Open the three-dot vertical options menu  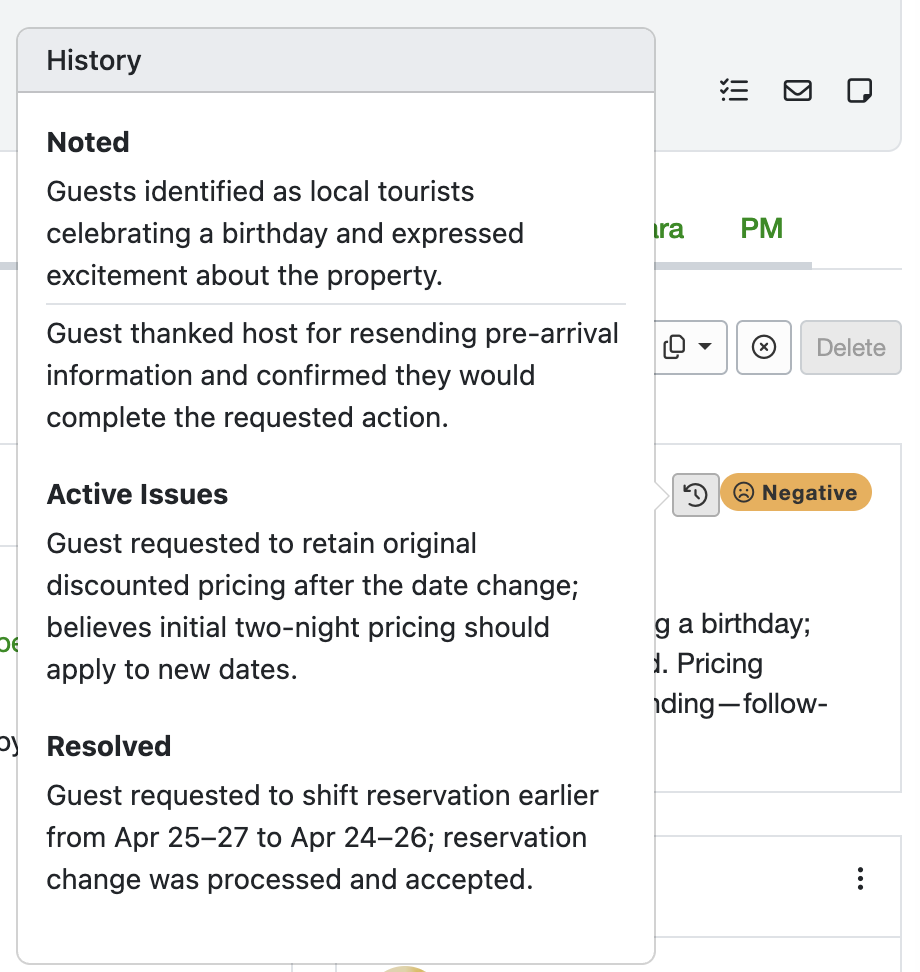click(x=860, y=879)
